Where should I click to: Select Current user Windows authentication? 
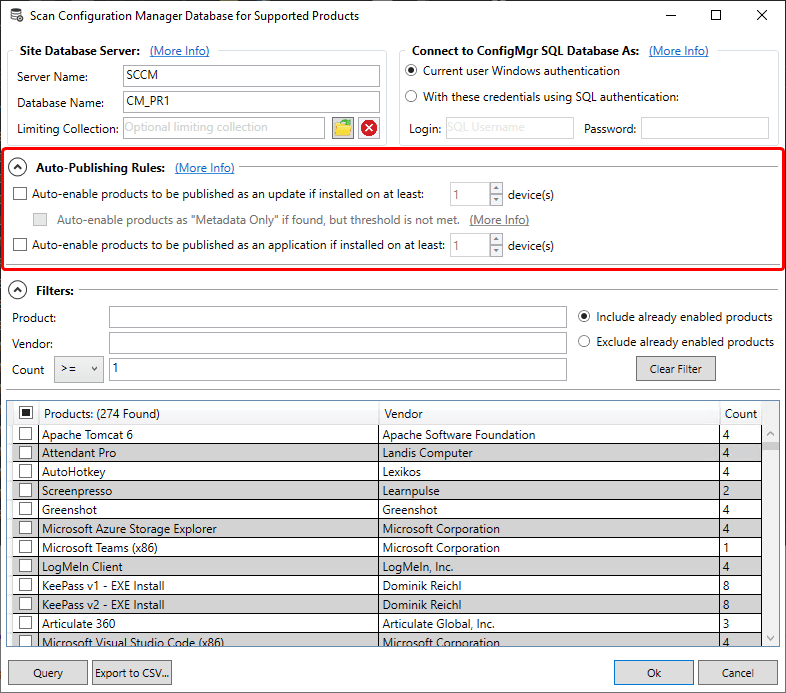tap(411, 71)
